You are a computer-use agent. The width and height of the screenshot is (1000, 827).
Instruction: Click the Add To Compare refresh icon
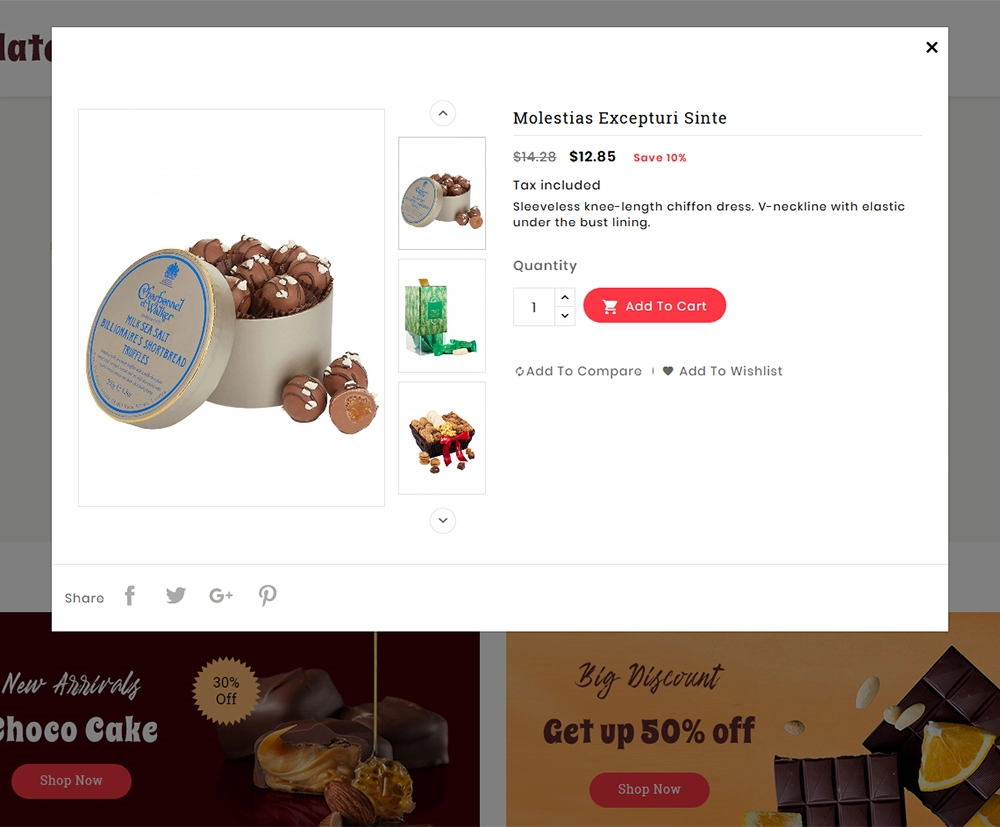(x=520, y=372)
